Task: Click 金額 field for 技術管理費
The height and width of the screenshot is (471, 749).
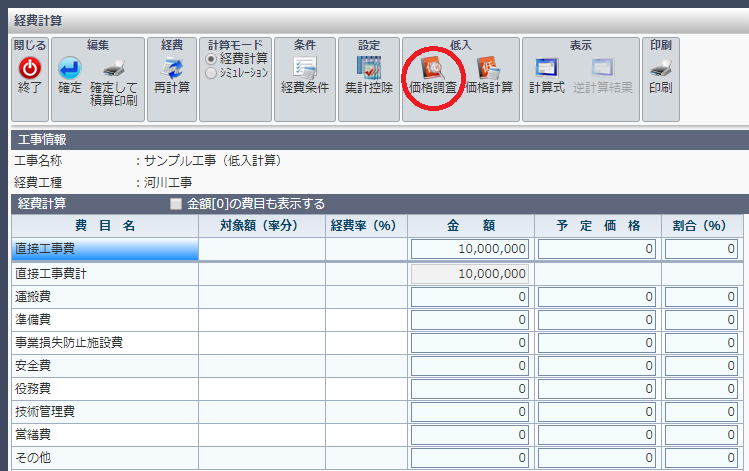Action: 470,411
